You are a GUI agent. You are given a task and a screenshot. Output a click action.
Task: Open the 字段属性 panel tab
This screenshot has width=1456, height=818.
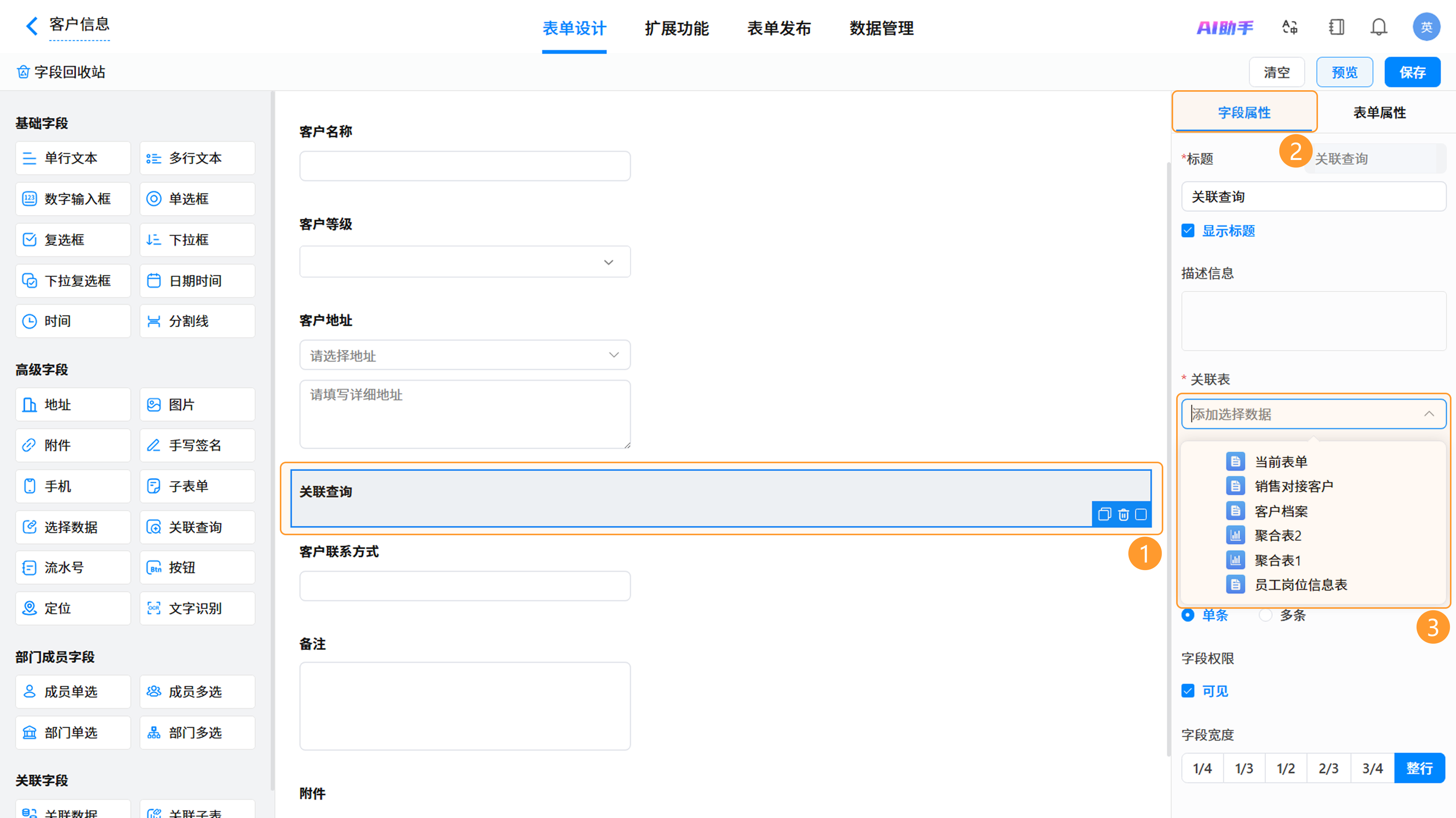pos(1244,113)
